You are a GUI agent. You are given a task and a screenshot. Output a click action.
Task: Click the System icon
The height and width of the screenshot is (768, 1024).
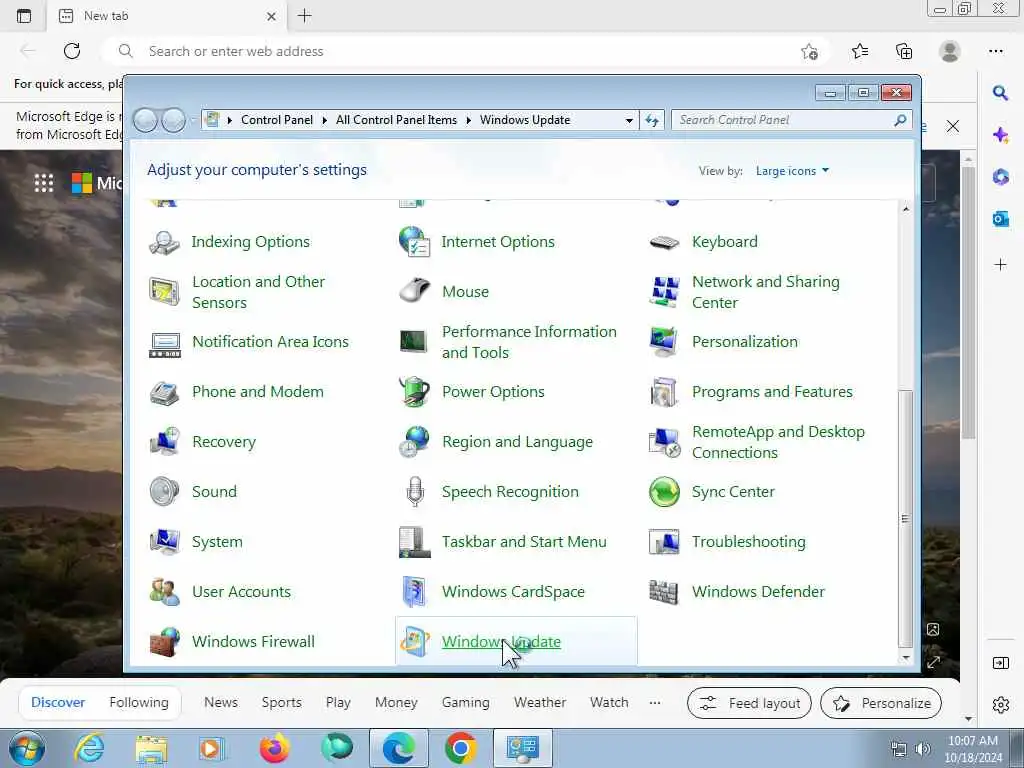[165, 542]
